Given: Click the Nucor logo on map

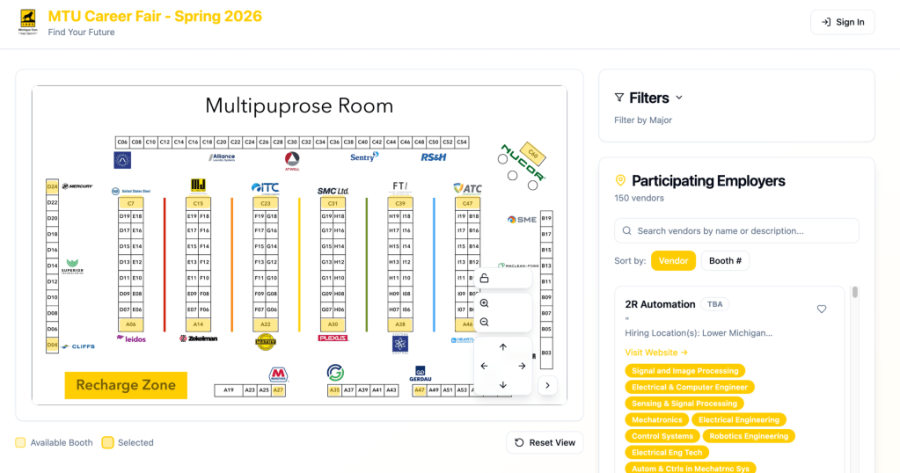Looking at the screenshot, I should tap(522, 163).
